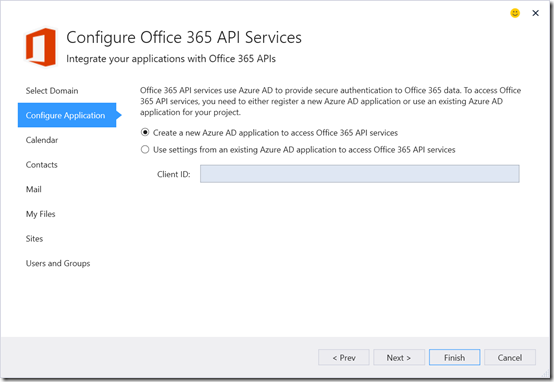This screenshot has width=554, height=382.
Task: Open the Select Domain step
Action: [x=52, y=91]
